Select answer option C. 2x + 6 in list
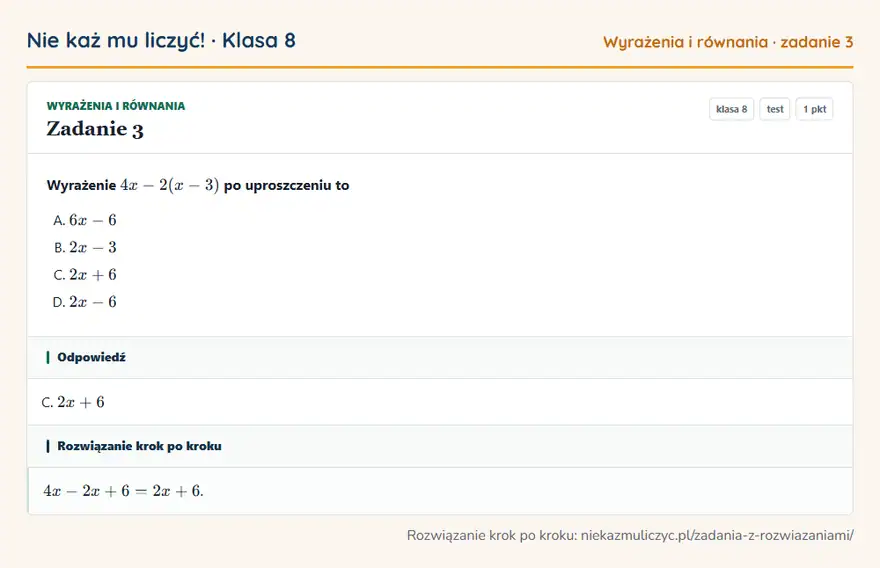 click(85, 274)
